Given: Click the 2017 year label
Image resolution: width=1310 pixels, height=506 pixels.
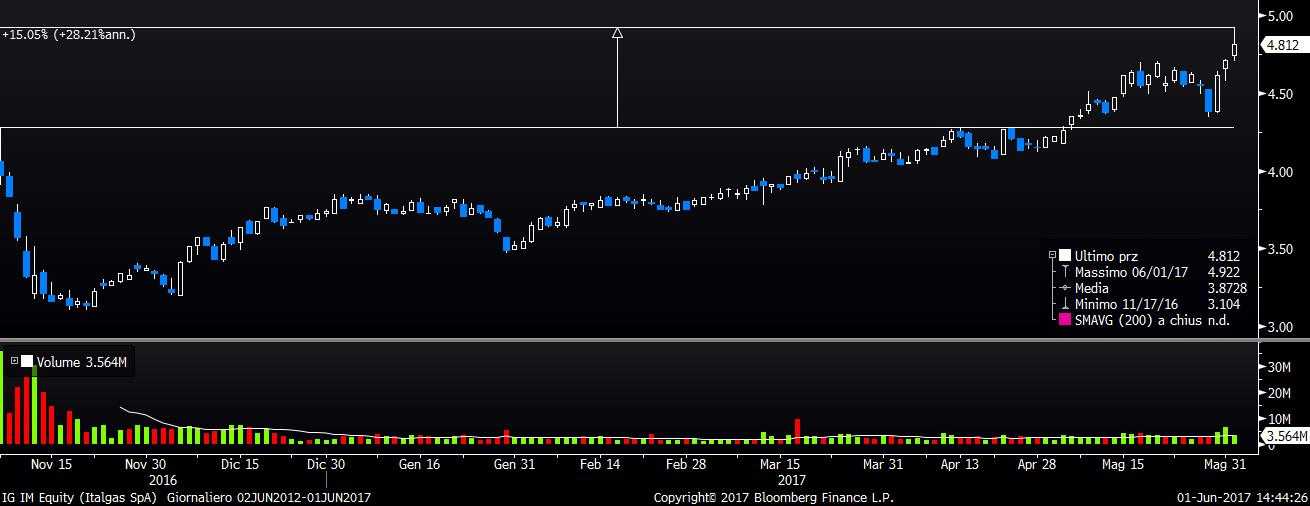Looking at the screenshot, I should pyautogui.click(x=791, y=480).
